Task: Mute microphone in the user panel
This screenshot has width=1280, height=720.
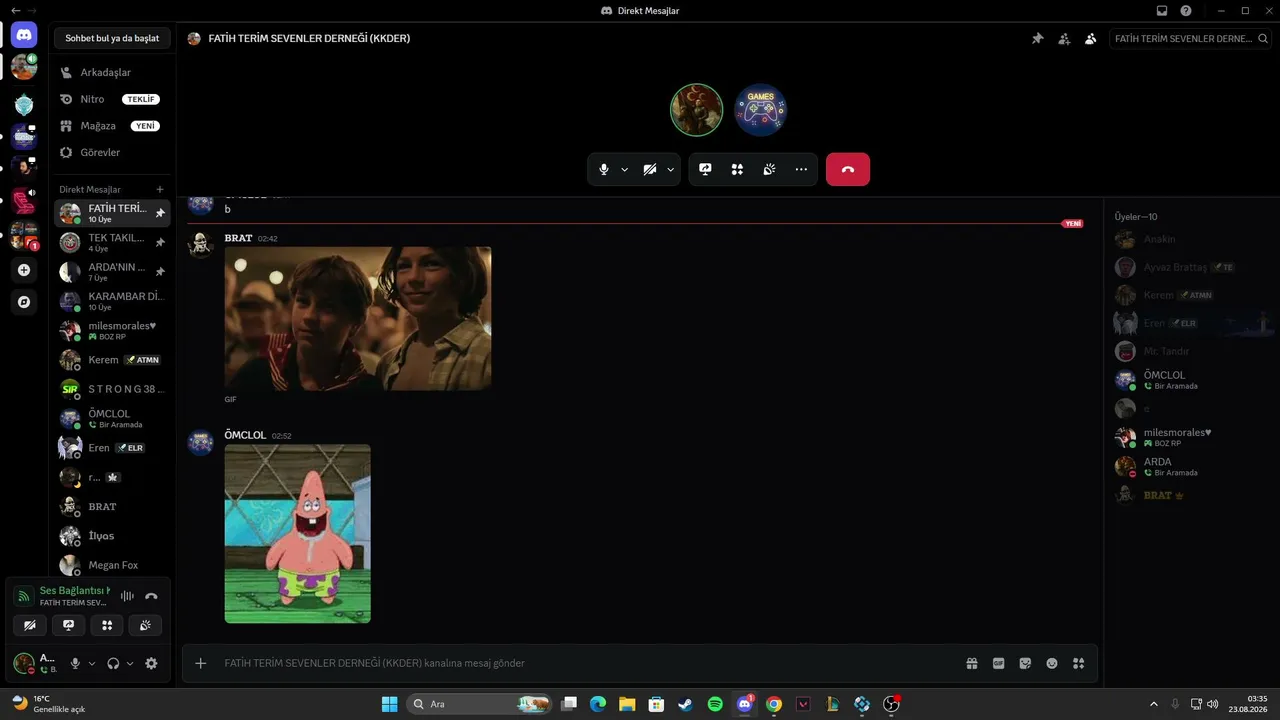Action: click(x=75, y=663)
